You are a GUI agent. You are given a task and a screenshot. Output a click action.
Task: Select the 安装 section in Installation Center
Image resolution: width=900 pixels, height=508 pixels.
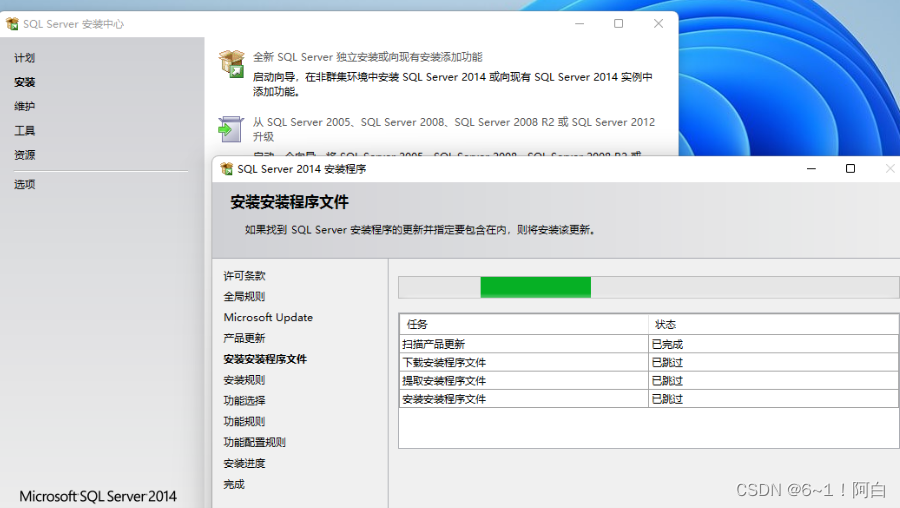click(25, 82)
